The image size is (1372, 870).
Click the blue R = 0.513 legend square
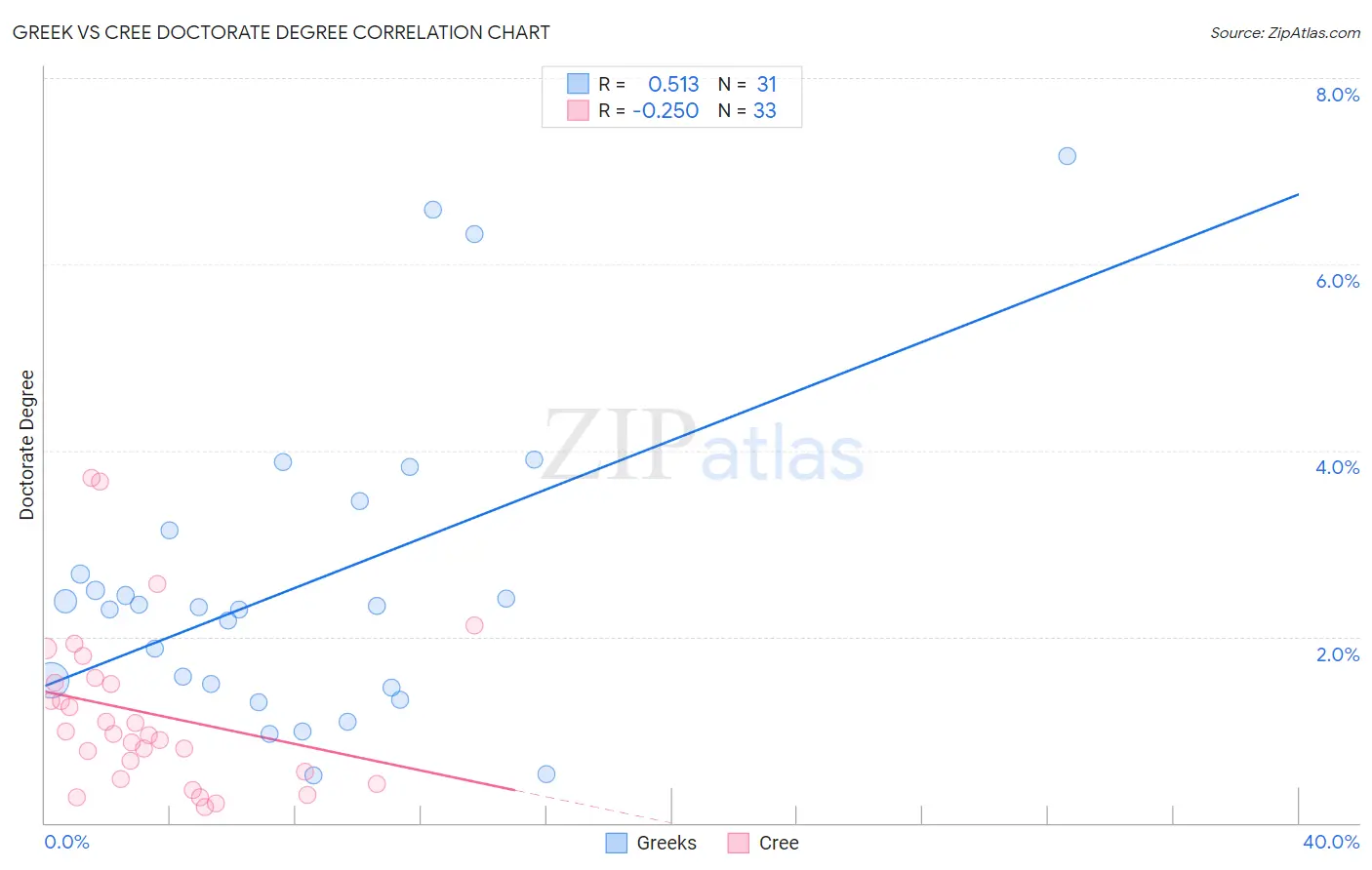coord(578,84)
